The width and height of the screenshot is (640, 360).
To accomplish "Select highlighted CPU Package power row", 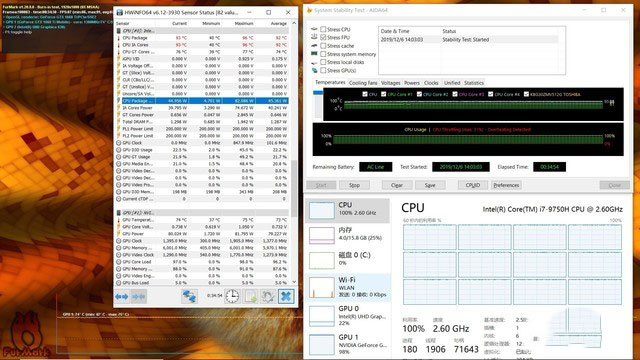I will click(202, 101).
